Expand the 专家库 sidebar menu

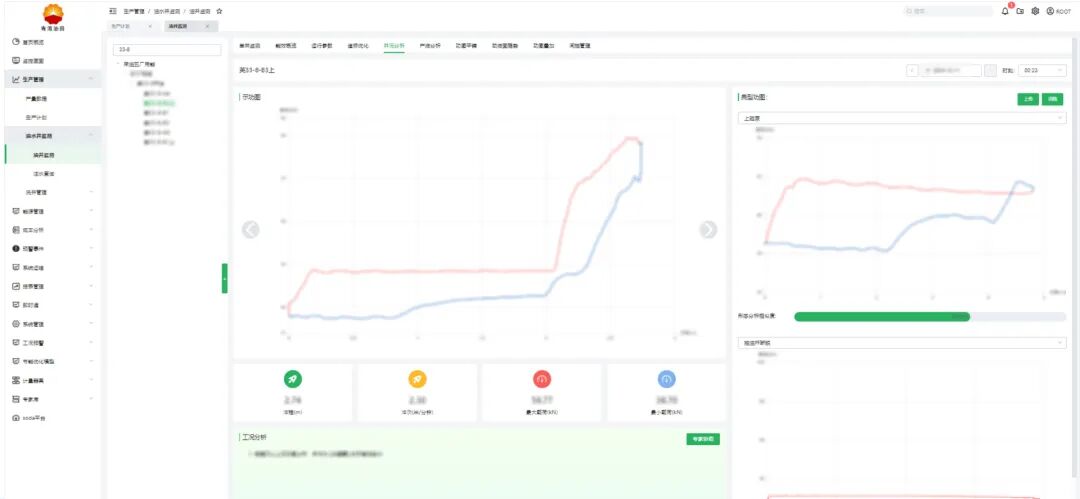coord(92,399)
